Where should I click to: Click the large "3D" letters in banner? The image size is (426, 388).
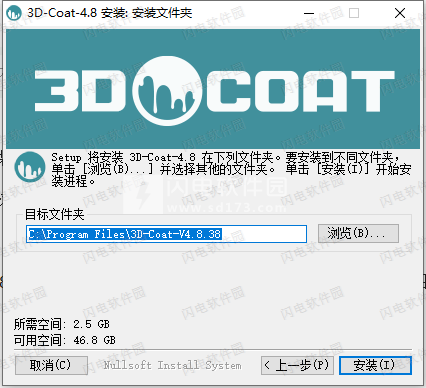(80, 91)
